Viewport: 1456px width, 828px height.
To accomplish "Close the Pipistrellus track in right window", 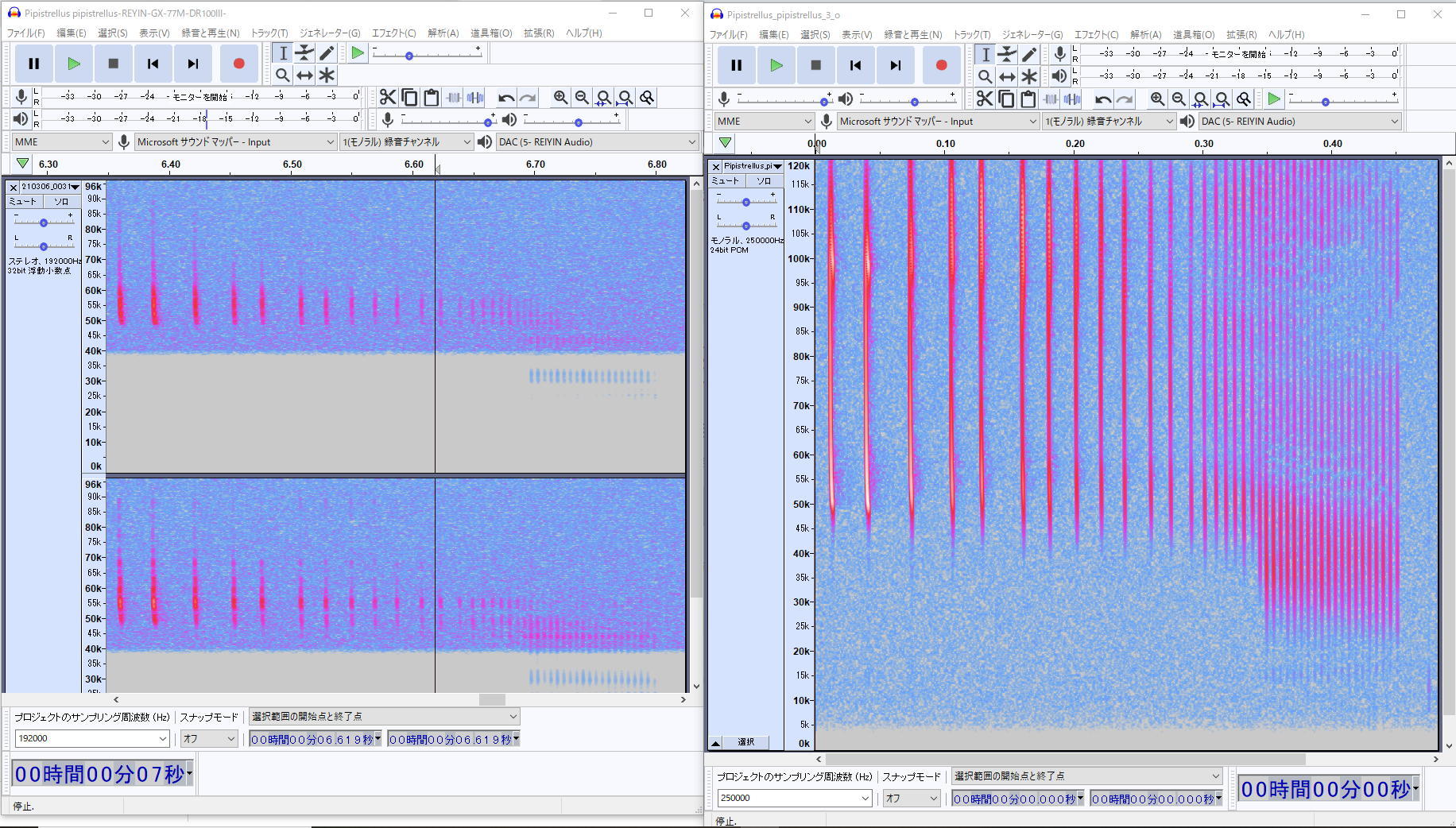I will (x=715, y=166).
